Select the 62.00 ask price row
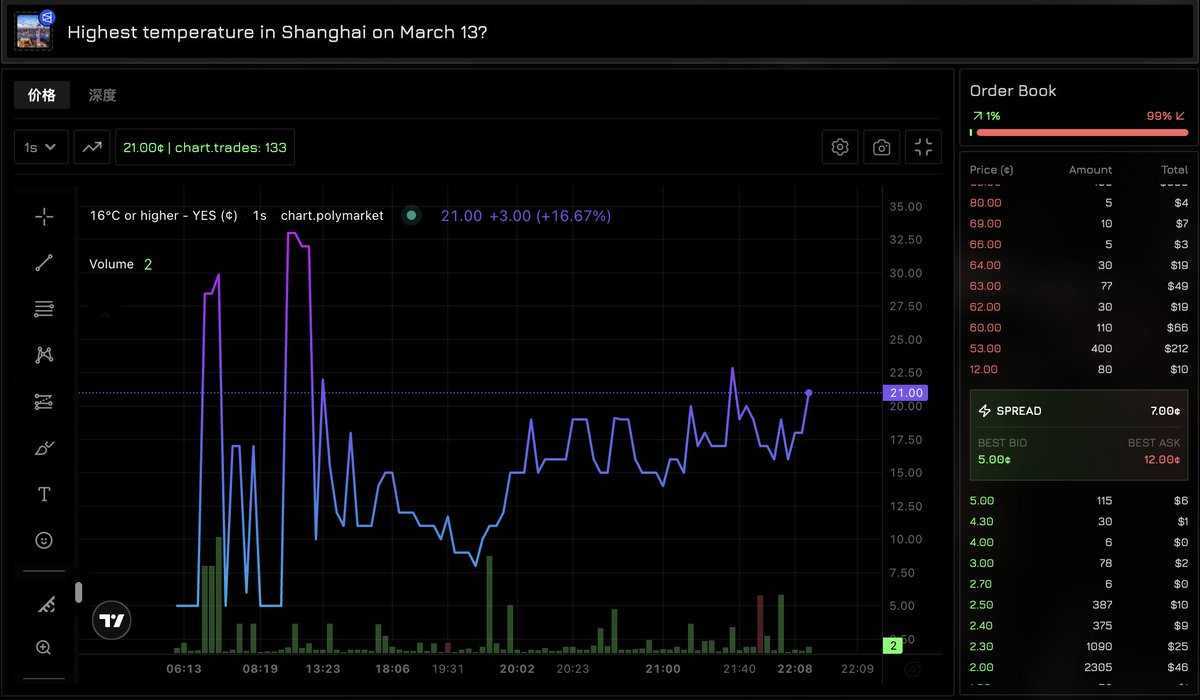The image size is (1200, 700). coord(1079,307)
